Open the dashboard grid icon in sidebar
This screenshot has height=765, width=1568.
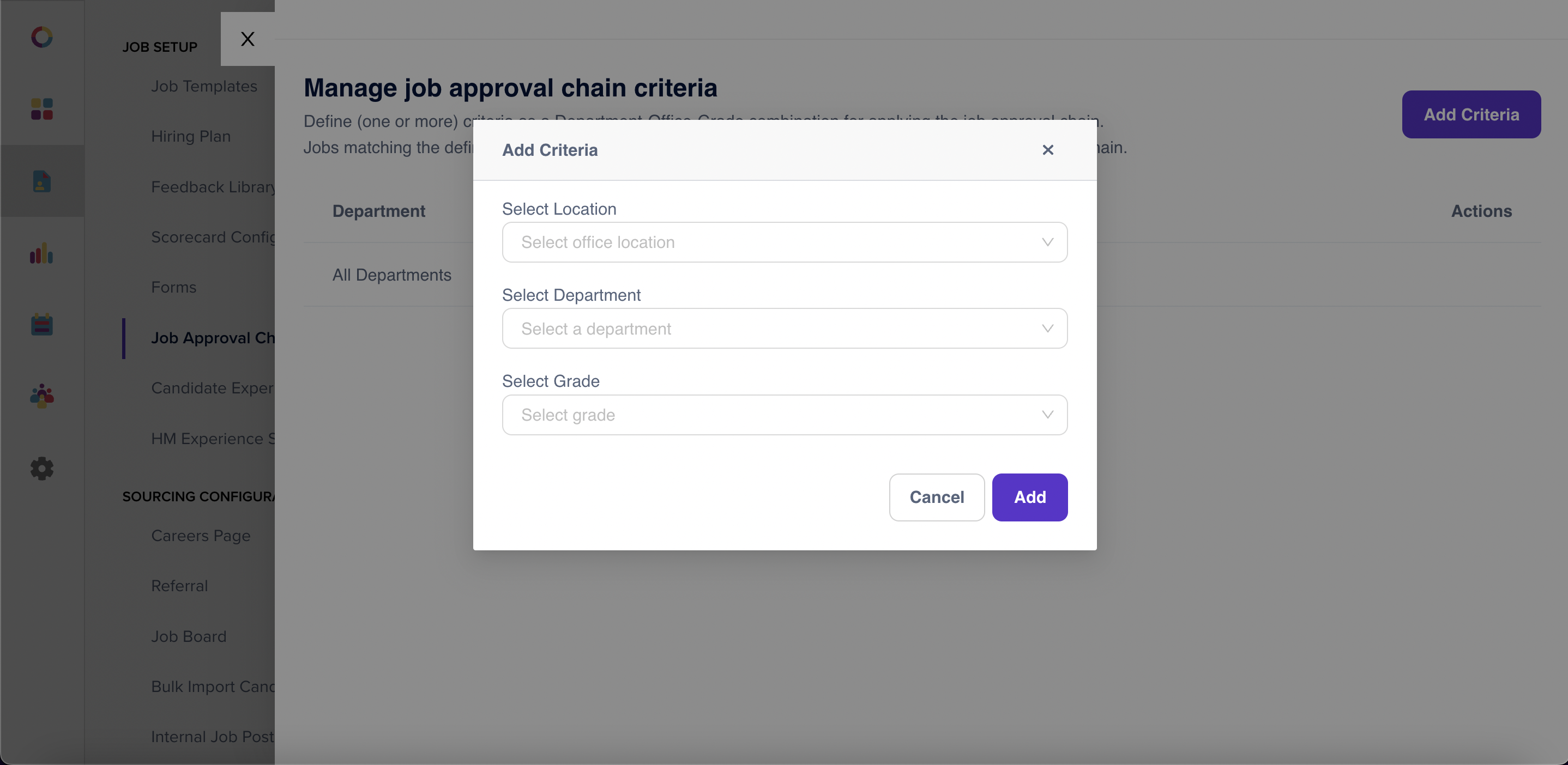(x=42, y=109)
